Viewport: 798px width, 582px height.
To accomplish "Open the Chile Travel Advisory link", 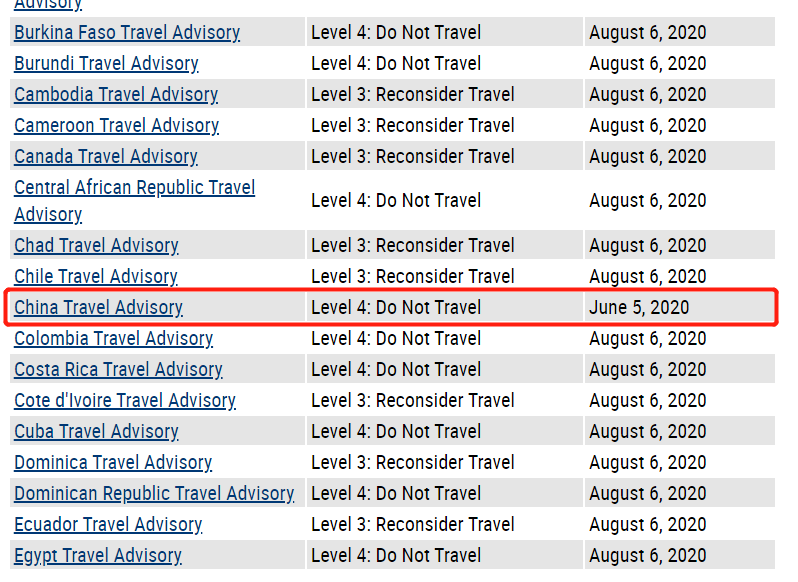I will point(96,276).
